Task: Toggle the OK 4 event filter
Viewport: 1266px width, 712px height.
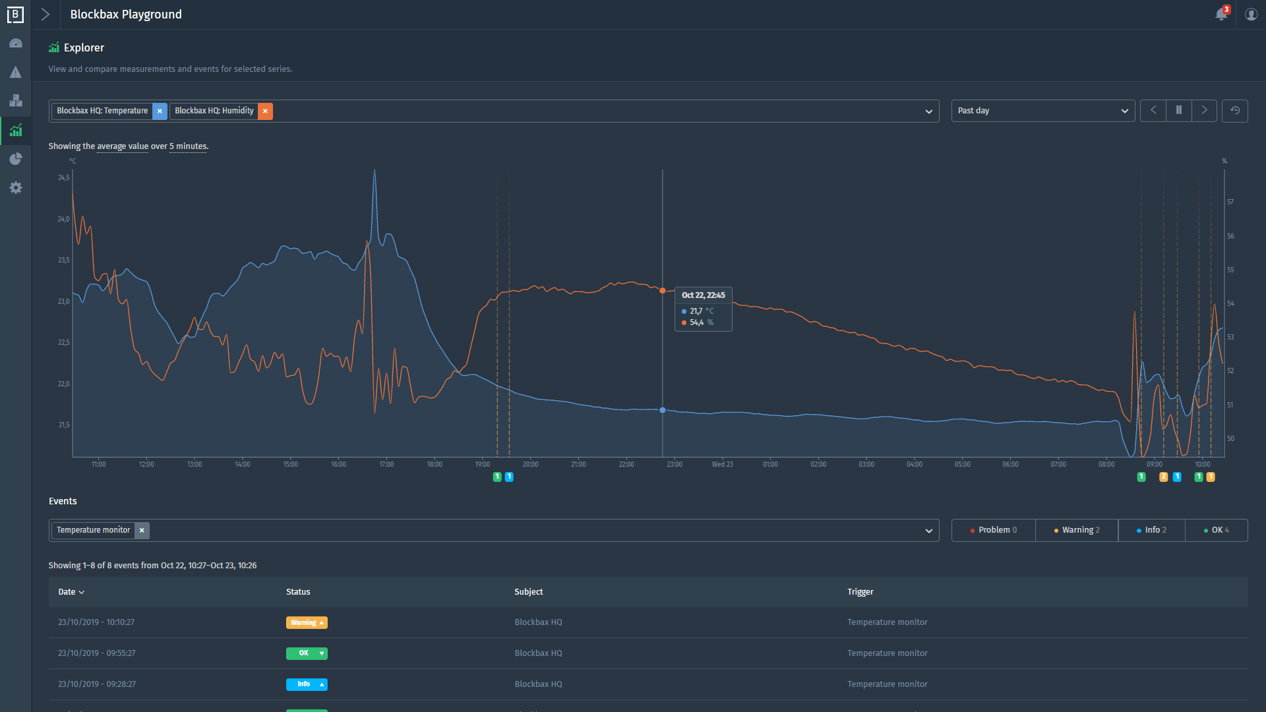Action: click(1216, 530)
